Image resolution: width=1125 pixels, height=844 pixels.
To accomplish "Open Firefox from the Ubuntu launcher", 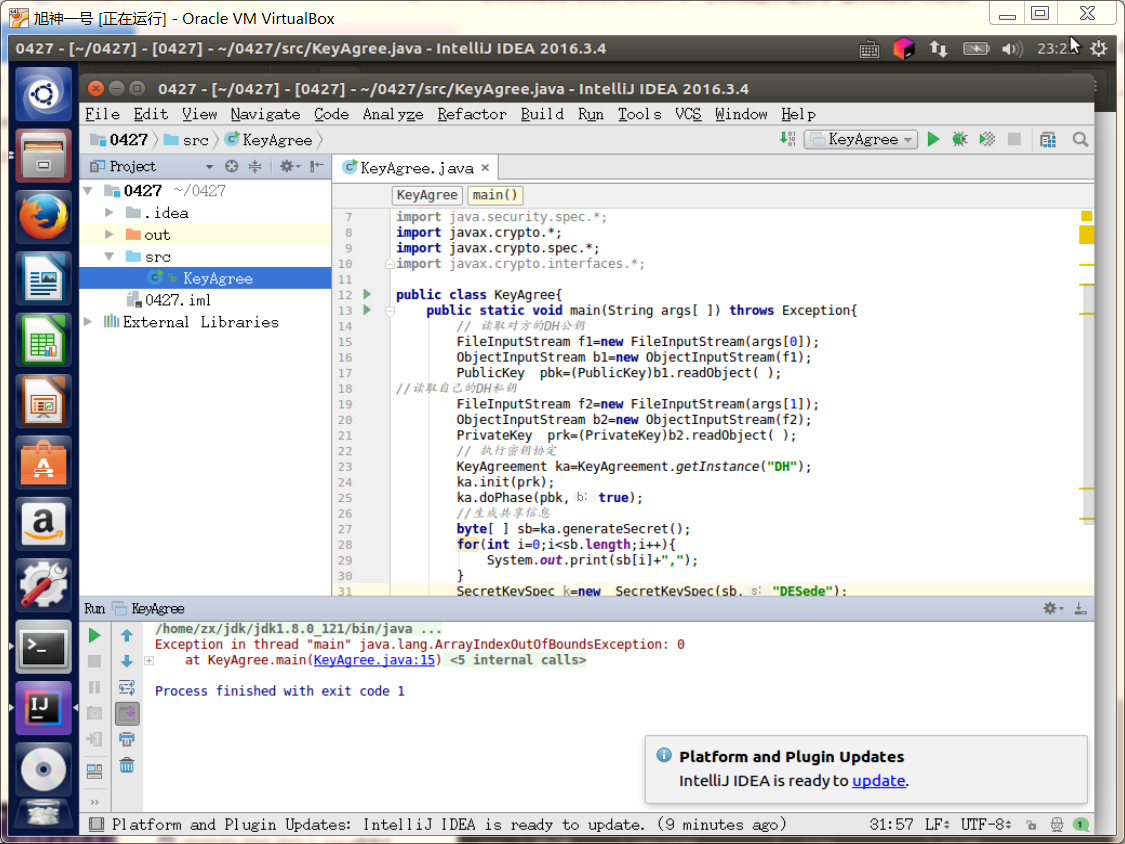I will [x=44, y=217].
